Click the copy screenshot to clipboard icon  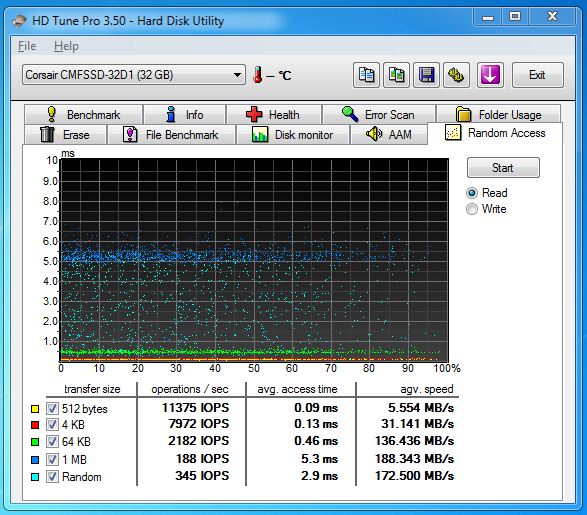396,75
